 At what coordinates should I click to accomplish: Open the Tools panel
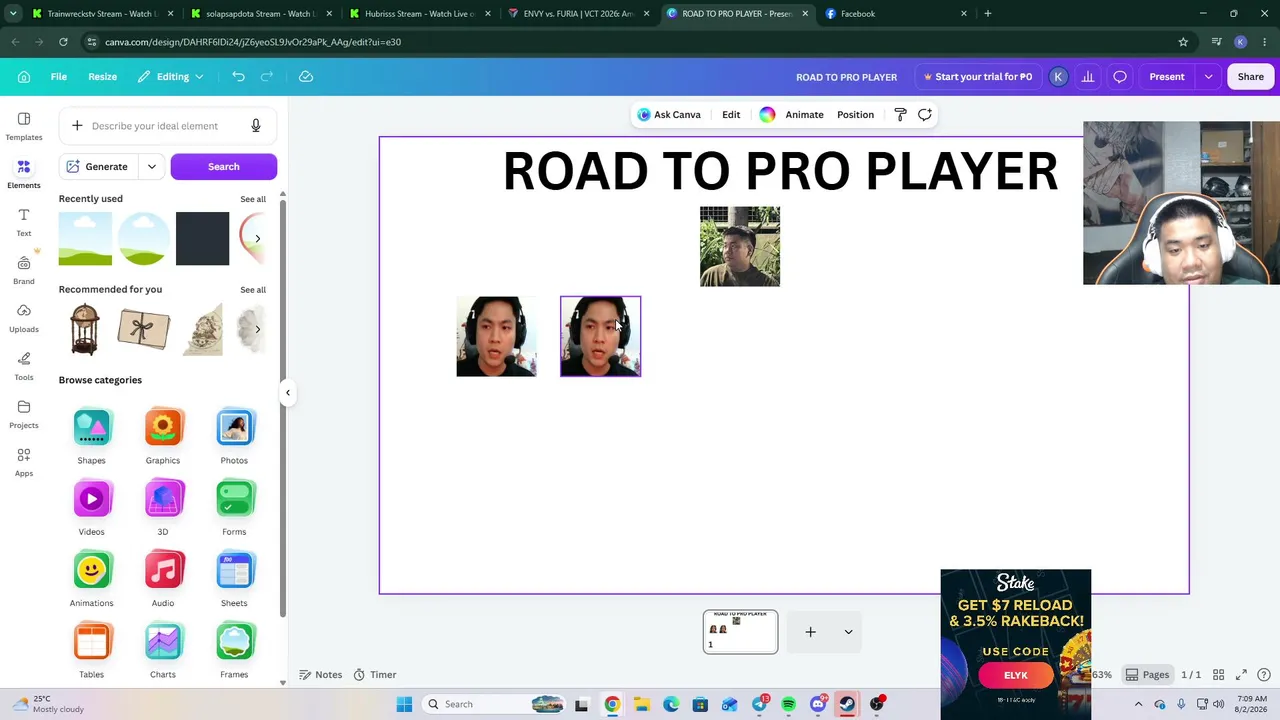24,366
